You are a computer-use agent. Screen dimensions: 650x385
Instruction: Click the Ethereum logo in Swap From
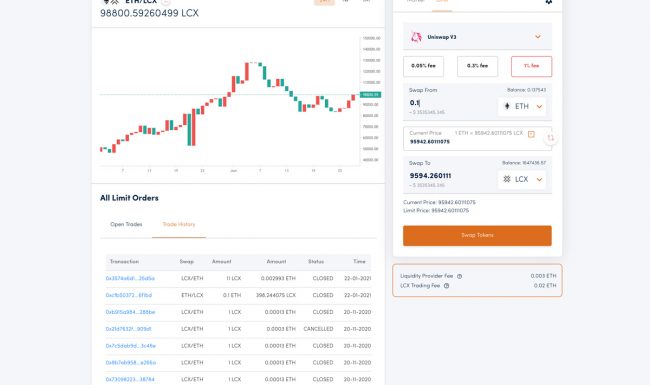pyautogui.click(x=507, y=106)
